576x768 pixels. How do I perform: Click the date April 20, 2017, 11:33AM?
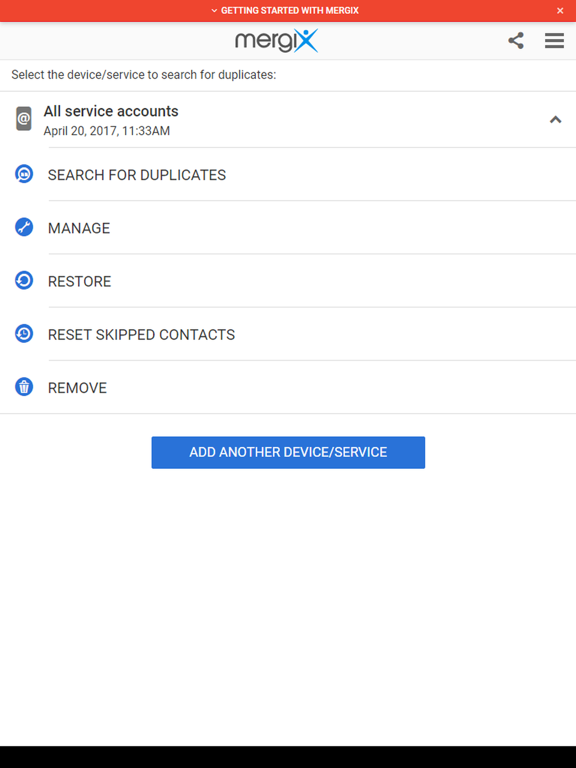pyautogui.click(x=107, y=131)
